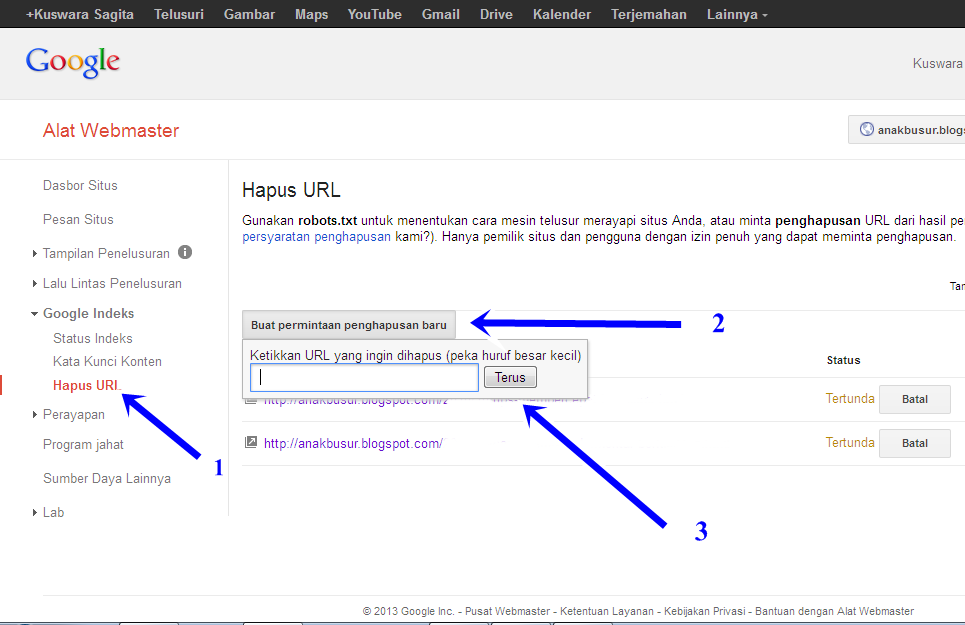Screen dimensions: 965x625
Task: Open the anakbusur.blogspot site selector
Action: tap(907, 130)
